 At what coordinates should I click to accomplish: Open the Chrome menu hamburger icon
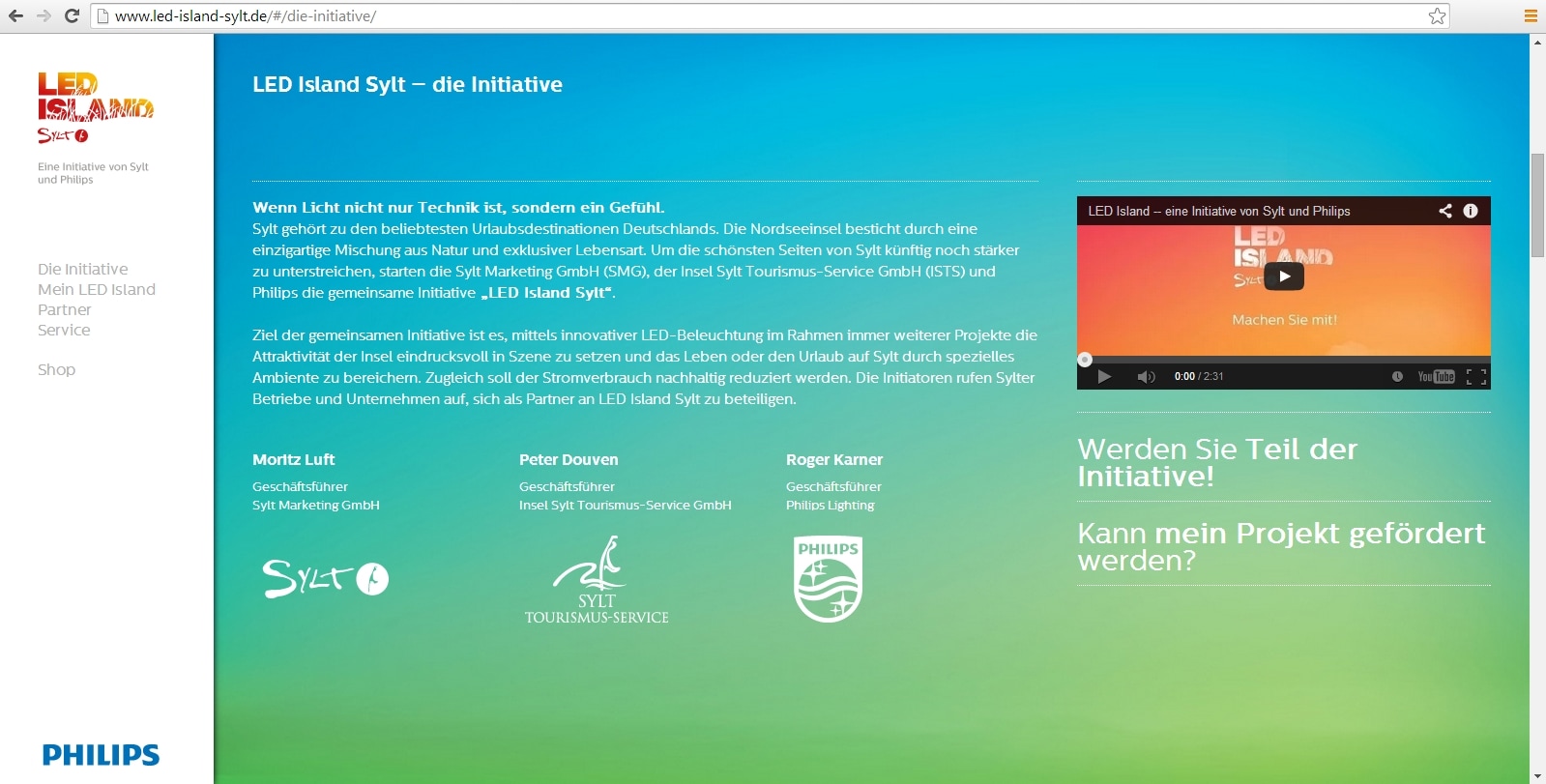tap(1531, 15)
